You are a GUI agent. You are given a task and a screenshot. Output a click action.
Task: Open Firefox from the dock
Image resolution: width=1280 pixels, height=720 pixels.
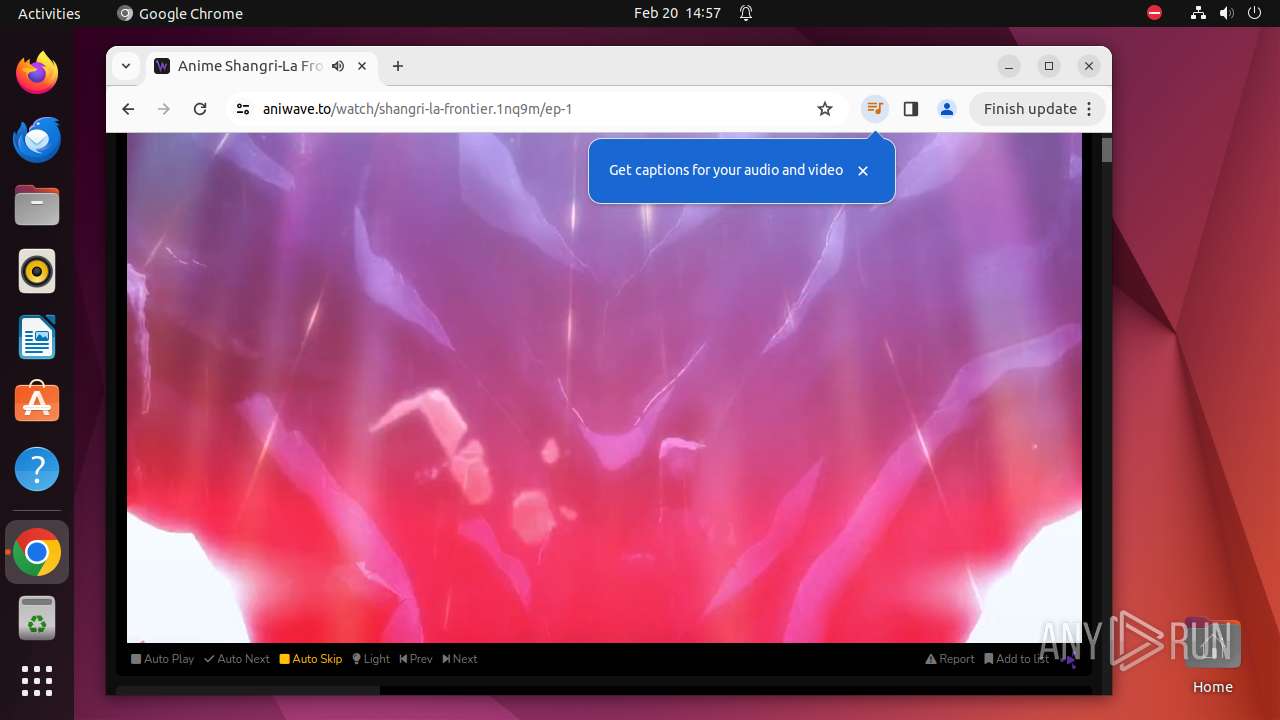[37, 73]
